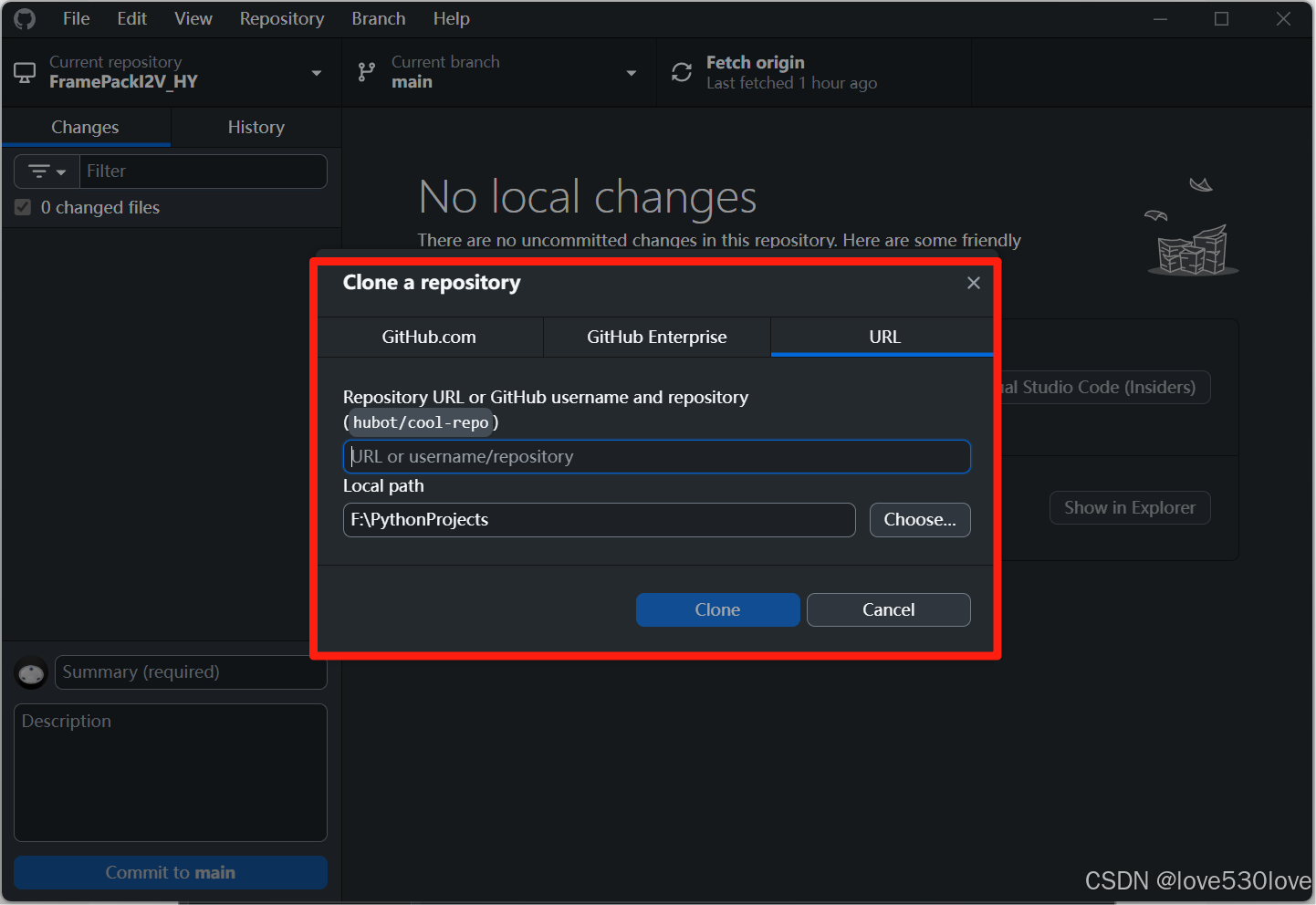1316x905 pixels.
Task: Click the Cancel button
Action: [889, 609]
